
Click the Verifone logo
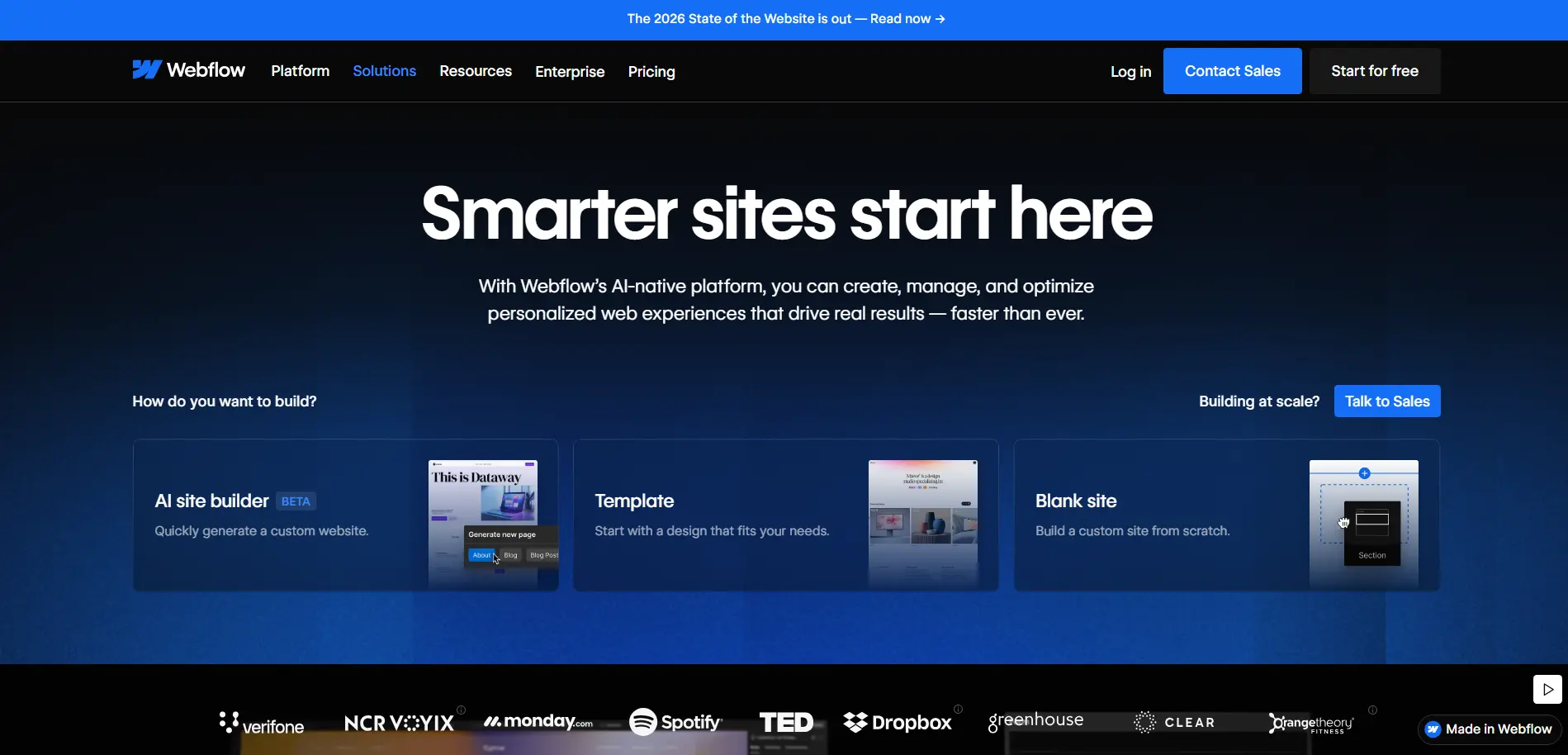261,724
